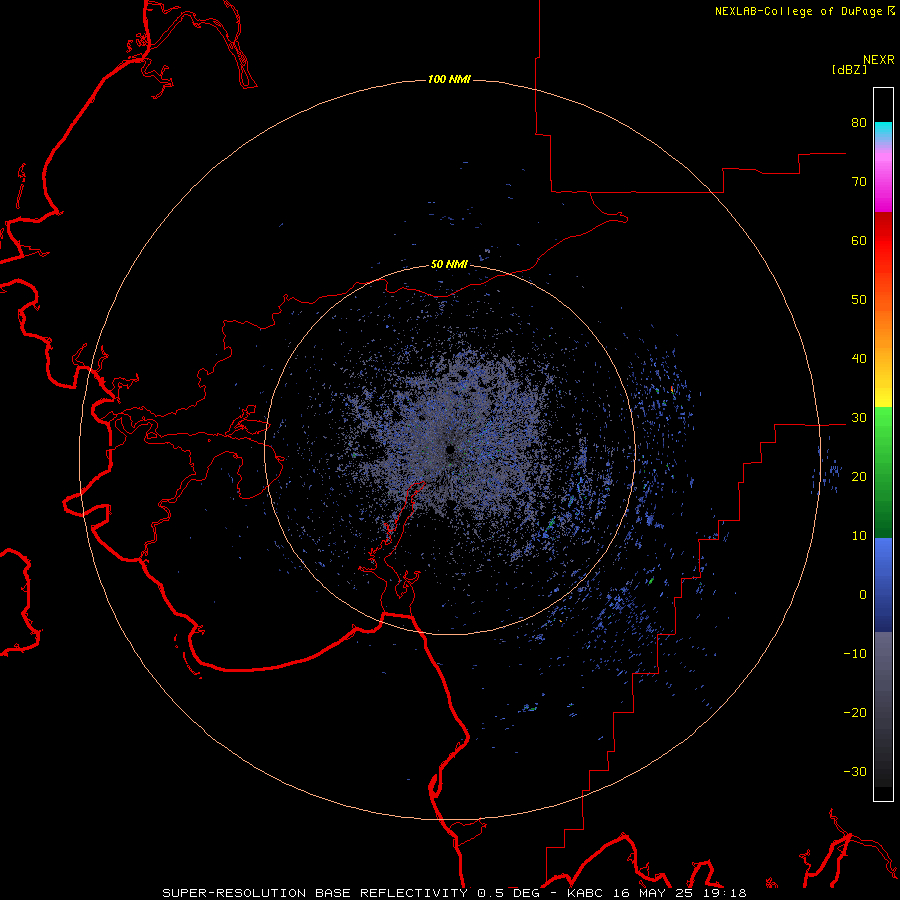Viewport: 900px width, 900px height.
Task: Click the bright green segment of the color bar
Action: (883, 425)
